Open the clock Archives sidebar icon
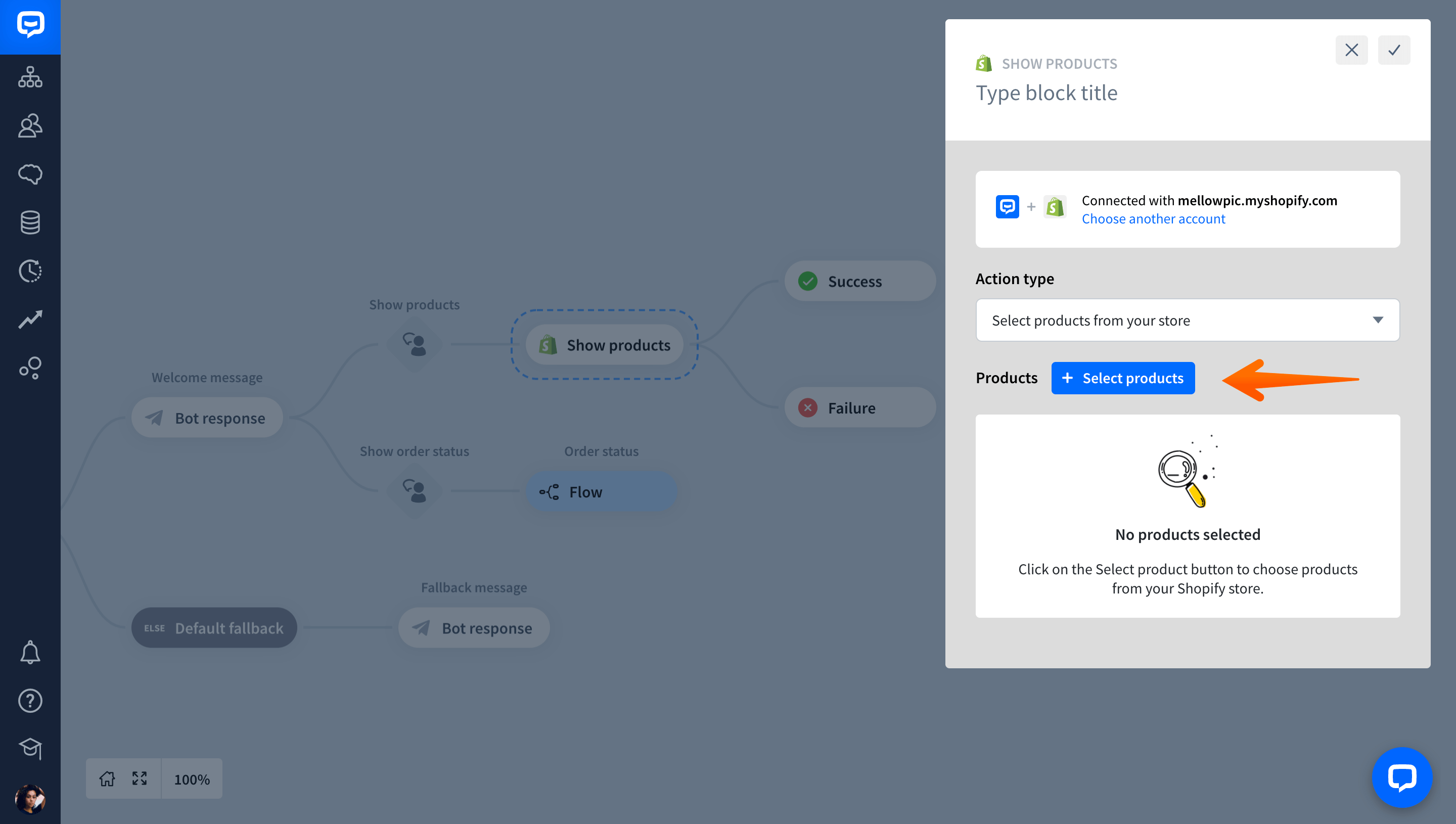The width and height of the screenshot is (1456, 824). coord(30,271)
